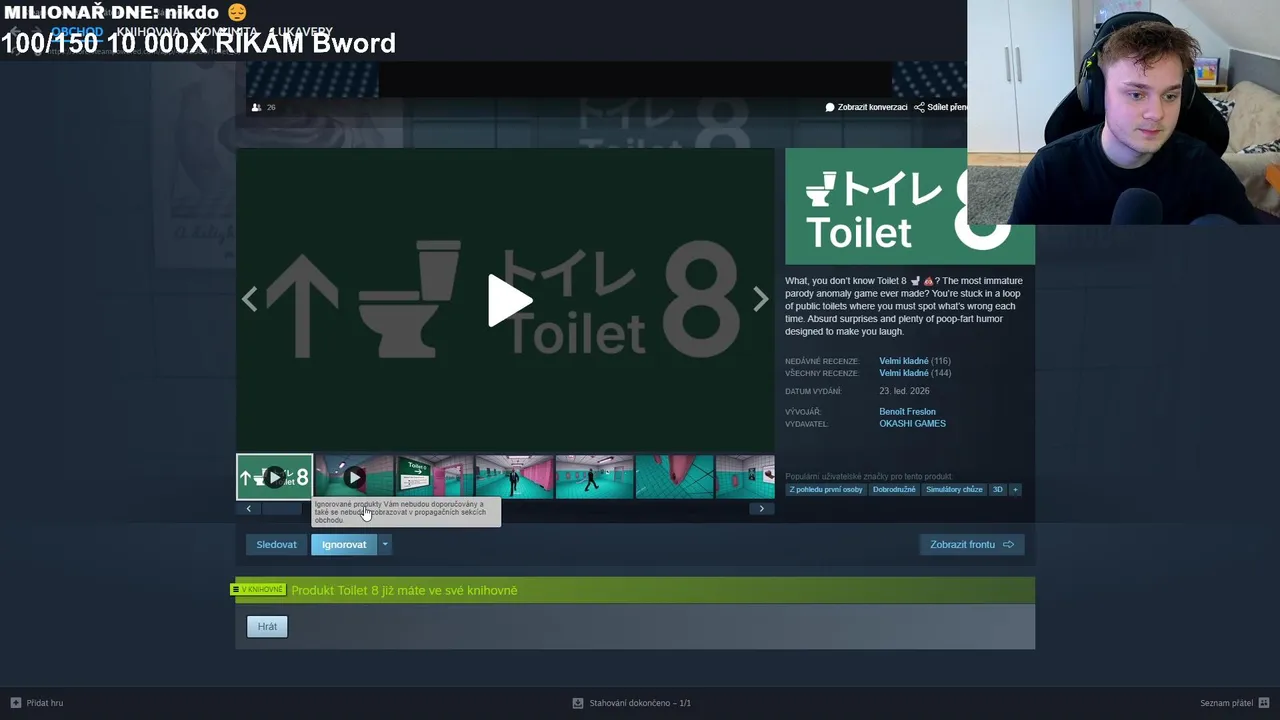This screenshot has height=720, width=1280.
Task: Open the KNIHOVNA library tab
Action: pyautogui.click(x=148, y=32)
